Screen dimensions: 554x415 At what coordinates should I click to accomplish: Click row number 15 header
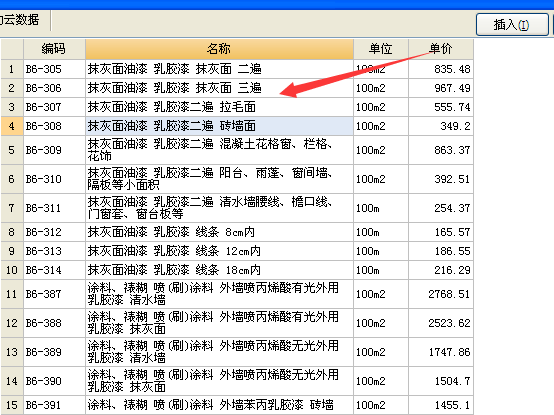point(12,405)
